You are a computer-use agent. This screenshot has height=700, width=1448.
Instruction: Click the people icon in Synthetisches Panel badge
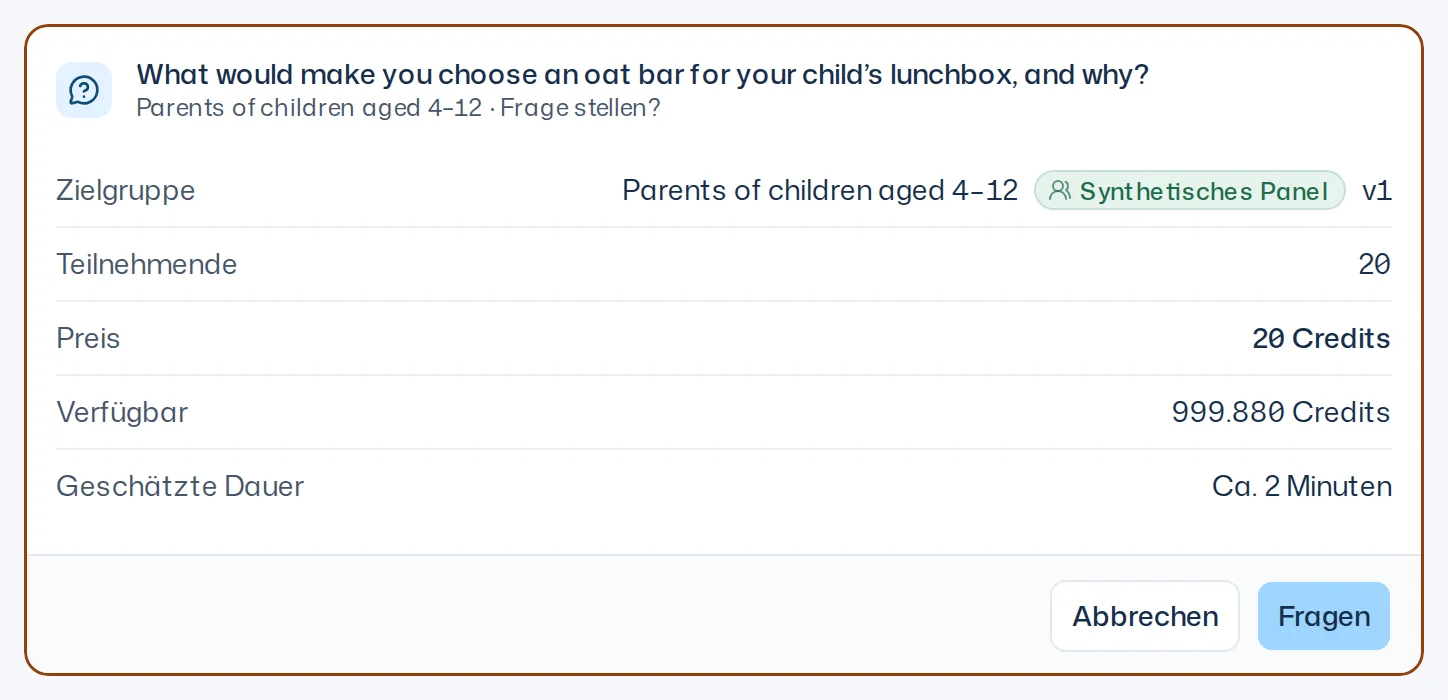click(1060, 190)
